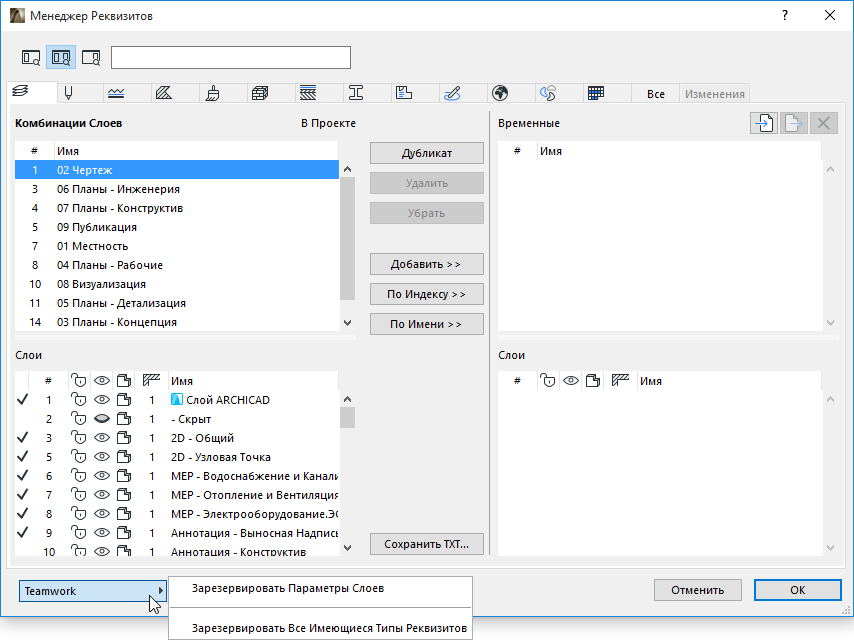Toggle lock icon of MEP - Отопление и Вентиляция layer
The width and height of the screenshot is (854, 641).
79,495
